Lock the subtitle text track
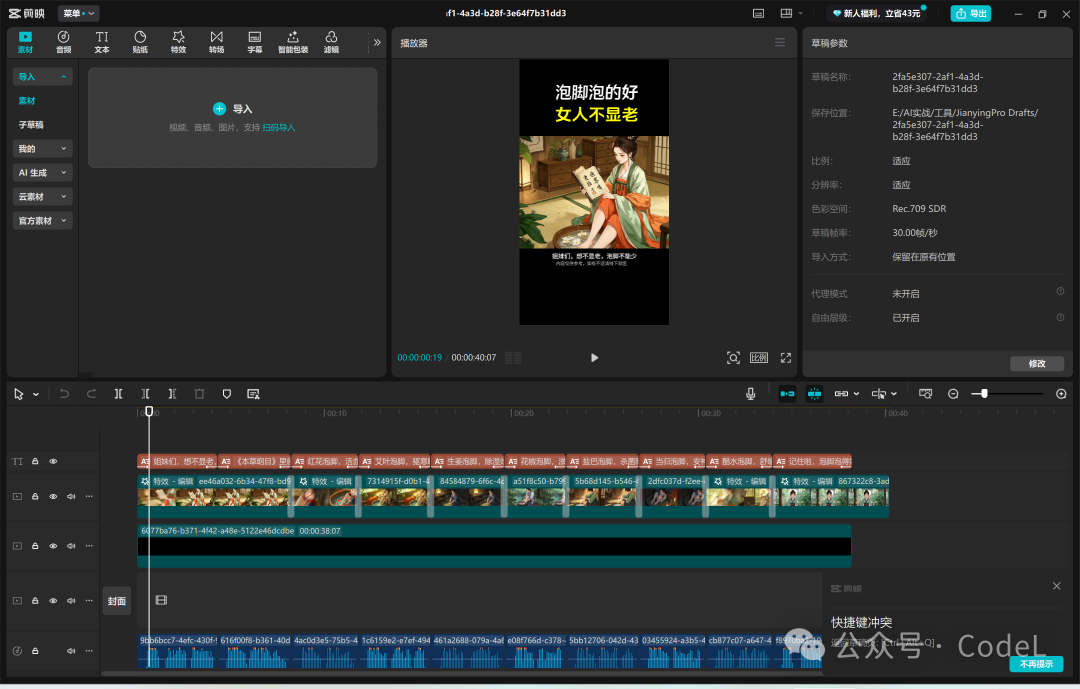1080x689 pixels. click(x=35, y=461)
